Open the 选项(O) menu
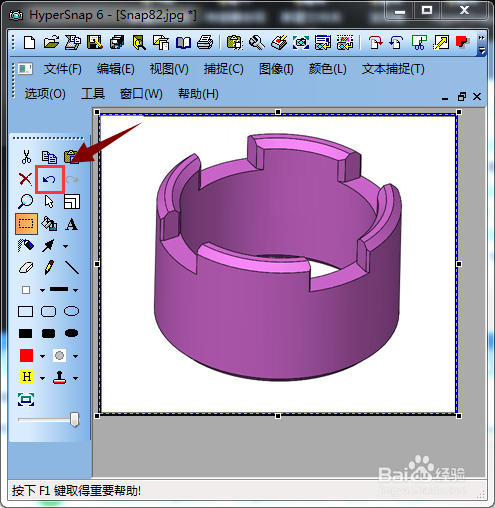Image resolution: width=495 pixels, height=508 pixels. click(45, 94)
